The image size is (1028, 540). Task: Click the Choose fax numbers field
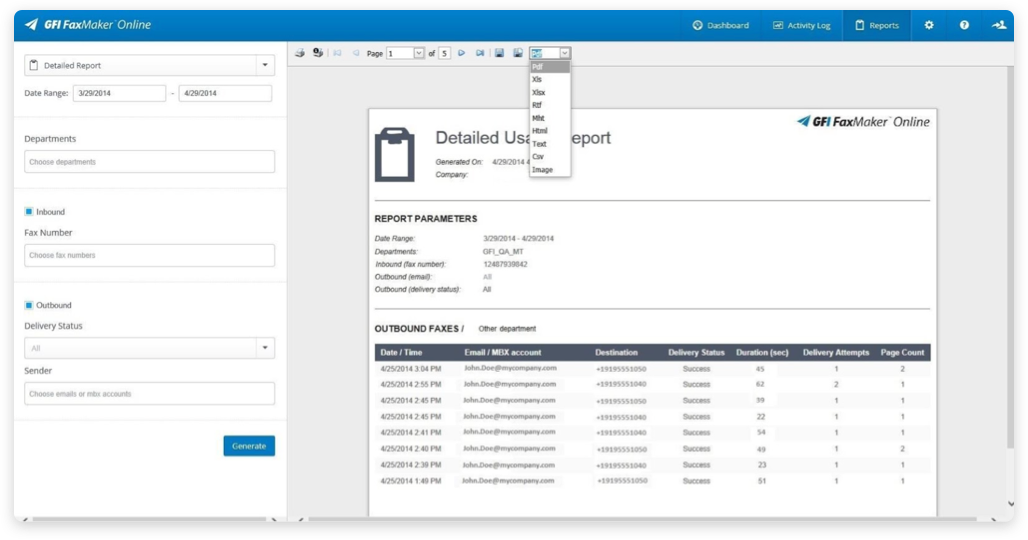click(149, 256)
